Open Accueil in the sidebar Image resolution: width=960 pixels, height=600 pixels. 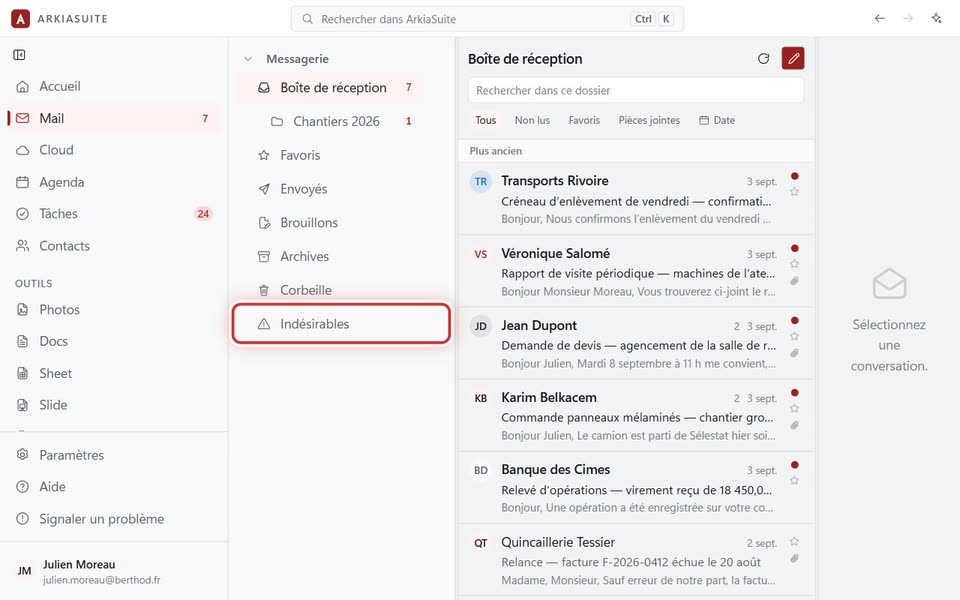coord(114,86)
